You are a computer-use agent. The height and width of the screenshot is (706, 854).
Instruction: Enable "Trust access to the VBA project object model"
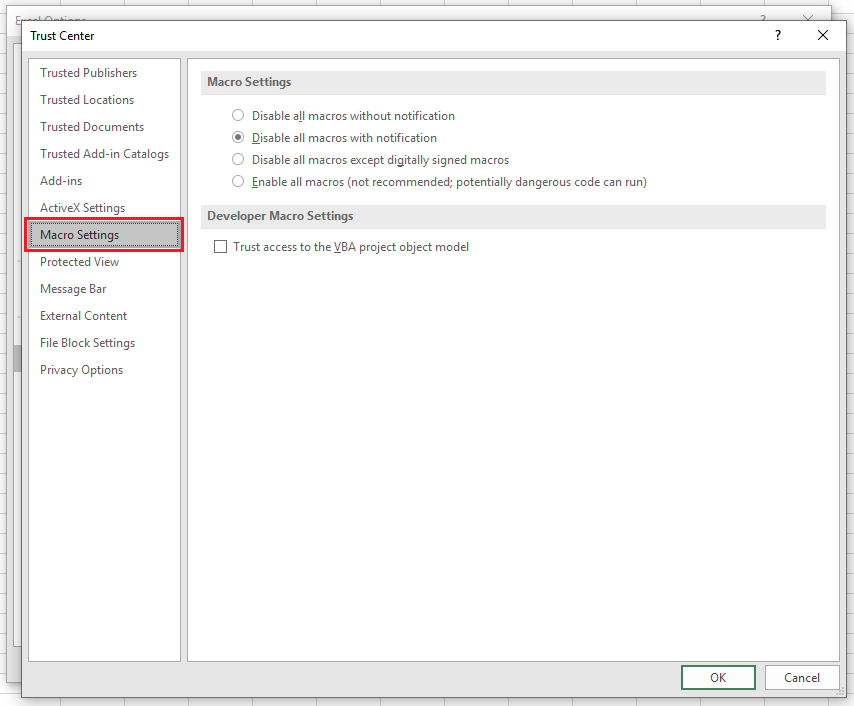coord(220,246)
